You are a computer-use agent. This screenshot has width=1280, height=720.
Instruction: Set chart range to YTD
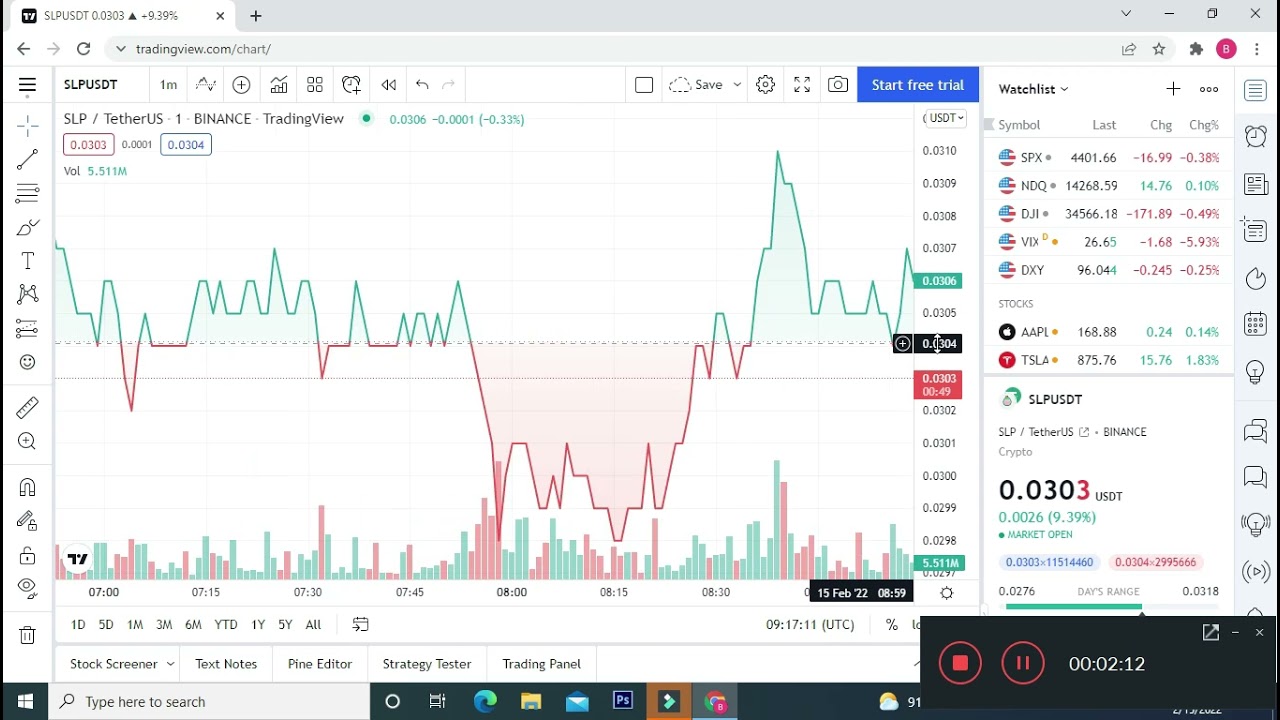[226, 625]
